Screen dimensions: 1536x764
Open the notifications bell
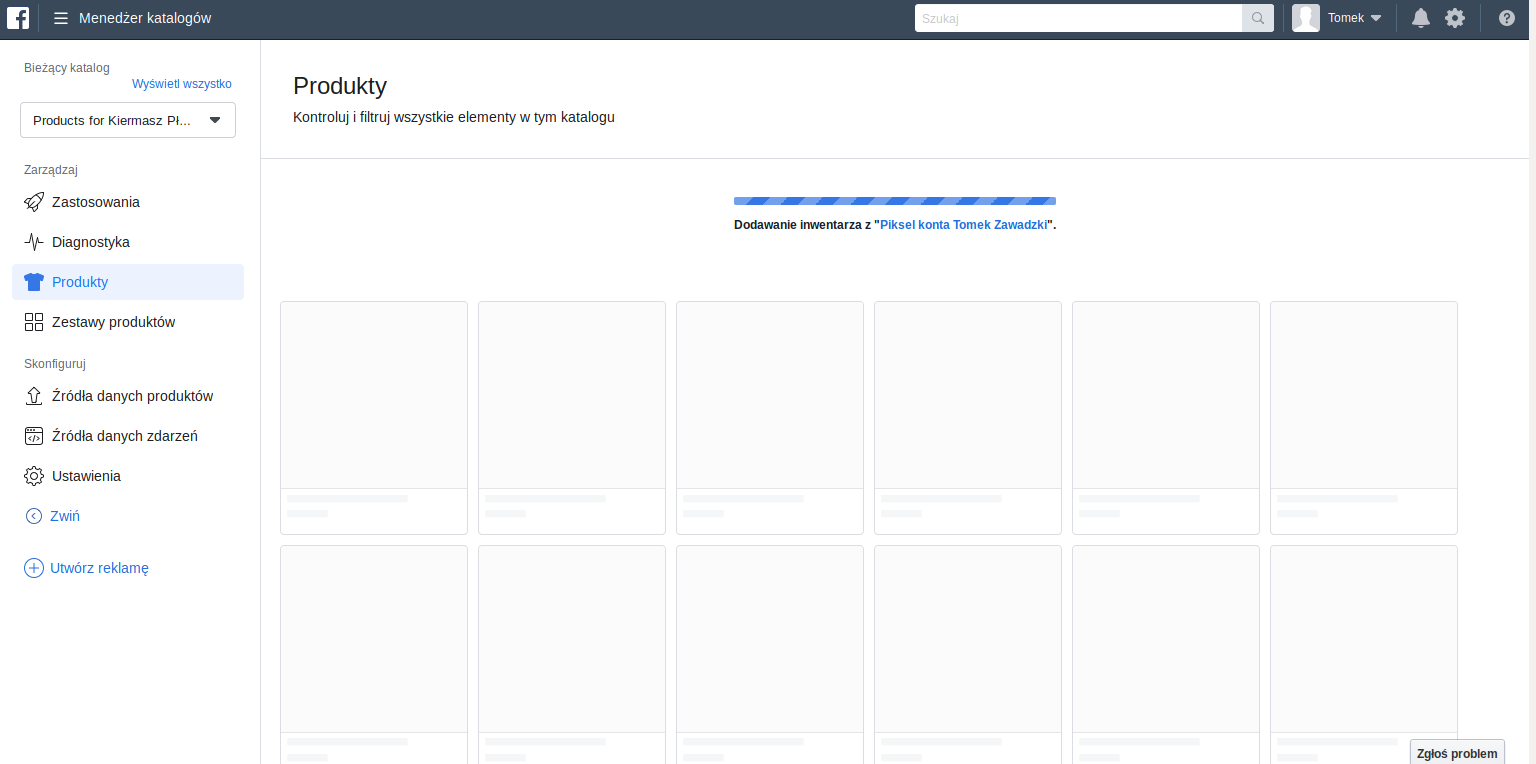[x=1420, y=18]
